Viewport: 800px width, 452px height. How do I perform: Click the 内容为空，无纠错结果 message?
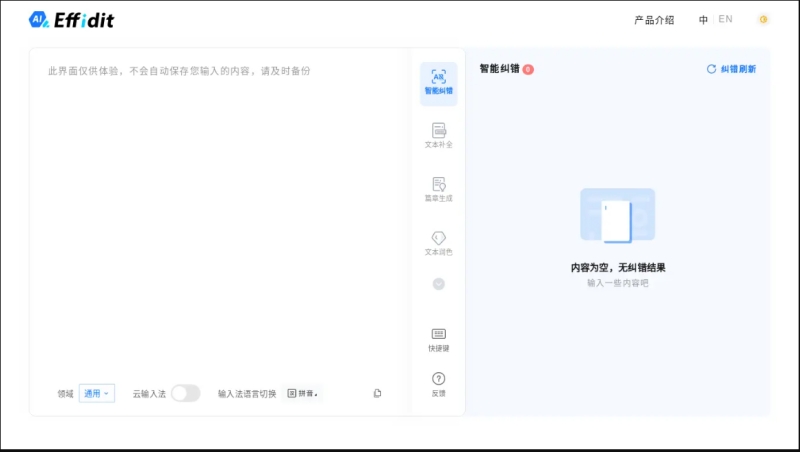point(618,267)
